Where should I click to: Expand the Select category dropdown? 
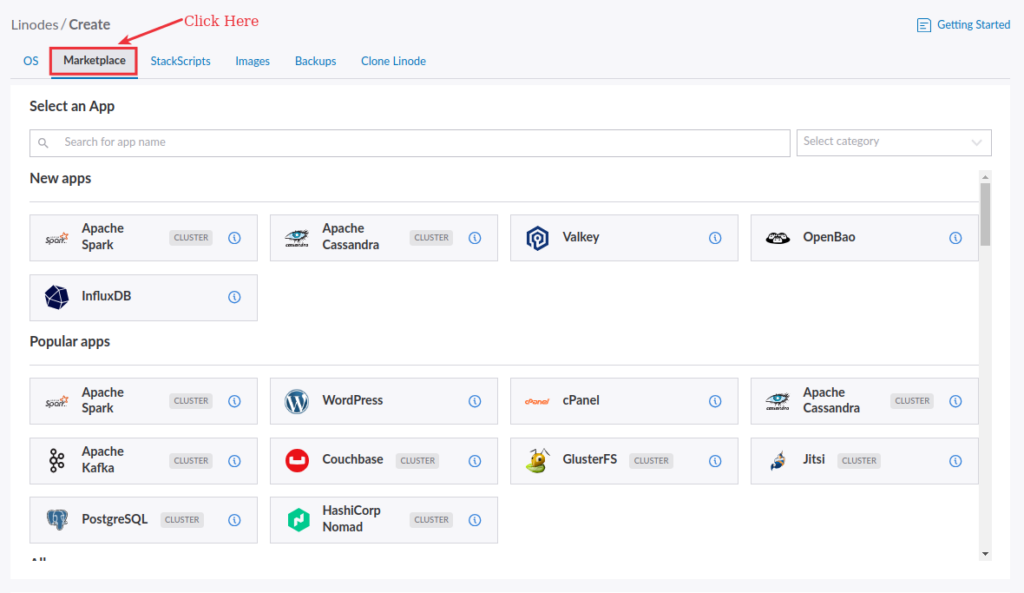(x=894, y=142)
